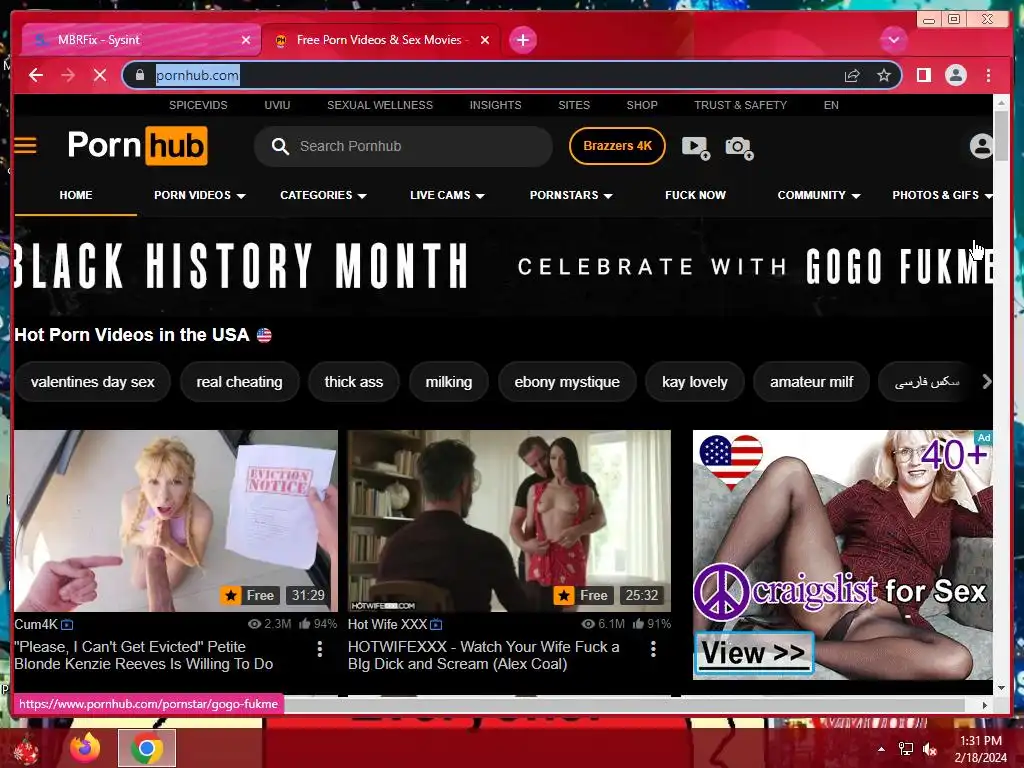Click the browser forward arrow
This screenshot has width=1024, height=768.
[x=68, y=76]
